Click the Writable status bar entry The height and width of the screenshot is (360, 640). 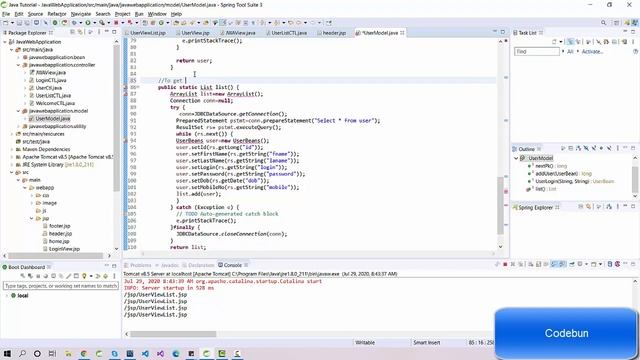365,343
